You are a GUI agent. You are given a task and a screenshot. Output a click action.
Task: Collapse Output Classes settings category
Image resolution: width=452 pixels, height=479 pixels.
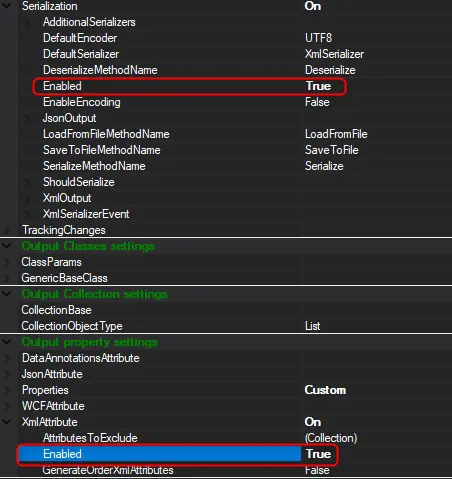[7, 246]
